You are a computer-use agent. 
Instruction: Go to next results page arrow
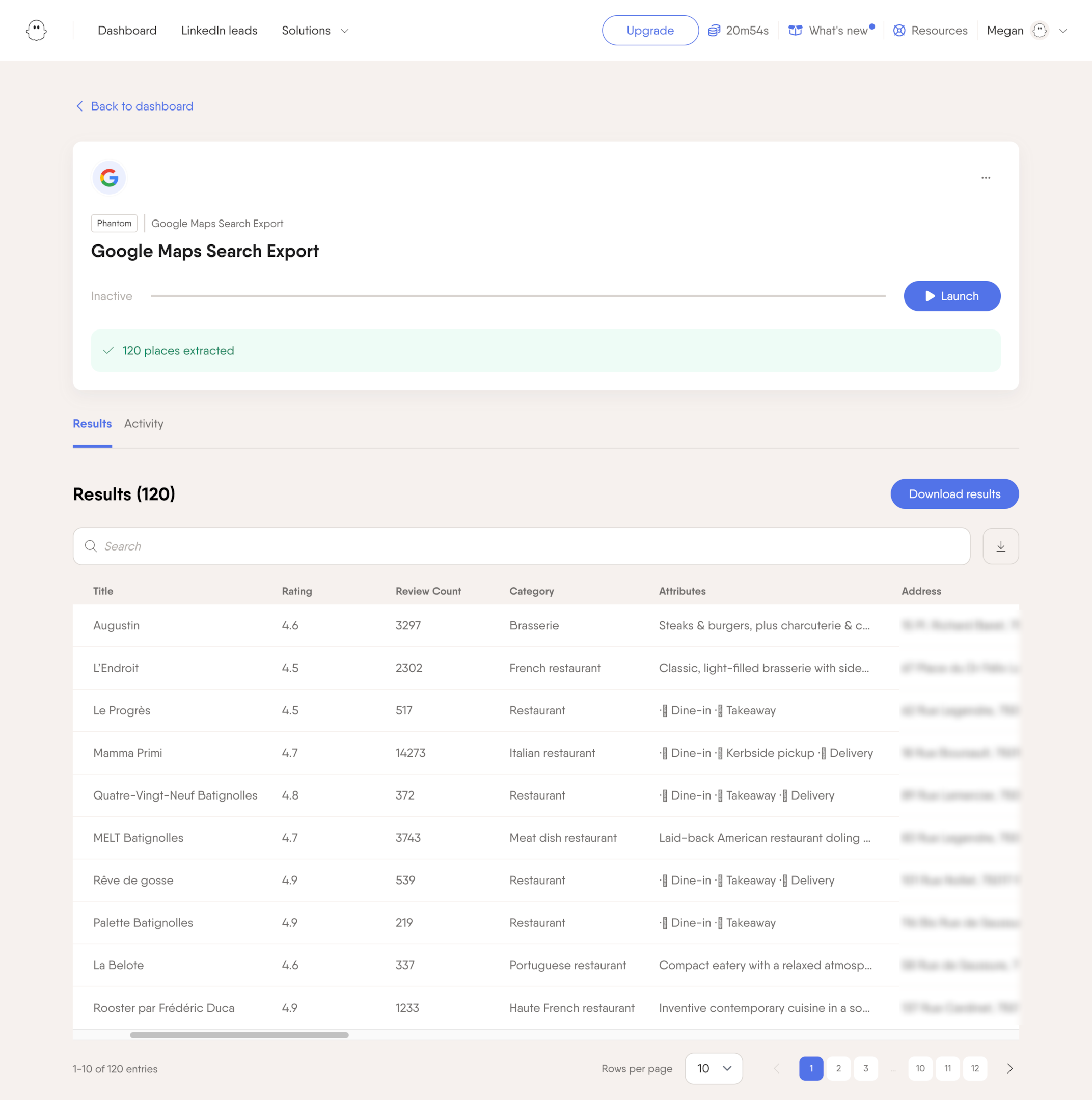point(1009,1068)
